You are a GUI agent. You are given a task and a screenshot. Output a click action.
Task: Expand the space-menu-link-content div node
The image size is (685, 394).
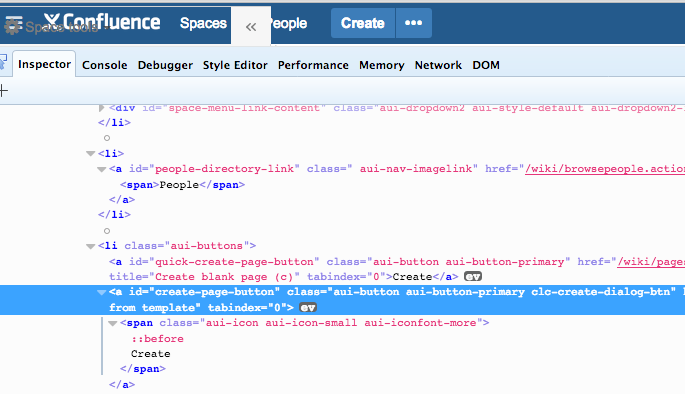point(101,107)
